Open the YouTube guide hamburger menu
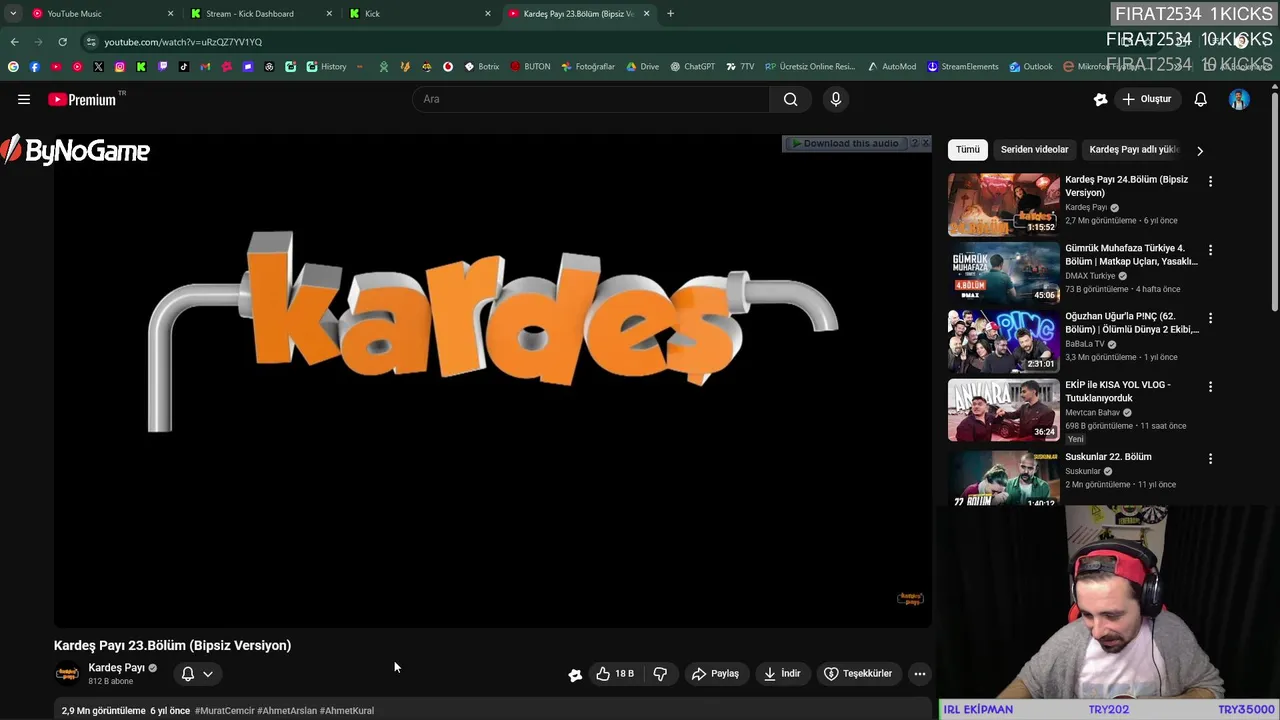The image size is (1280, 720). [24, 99]
